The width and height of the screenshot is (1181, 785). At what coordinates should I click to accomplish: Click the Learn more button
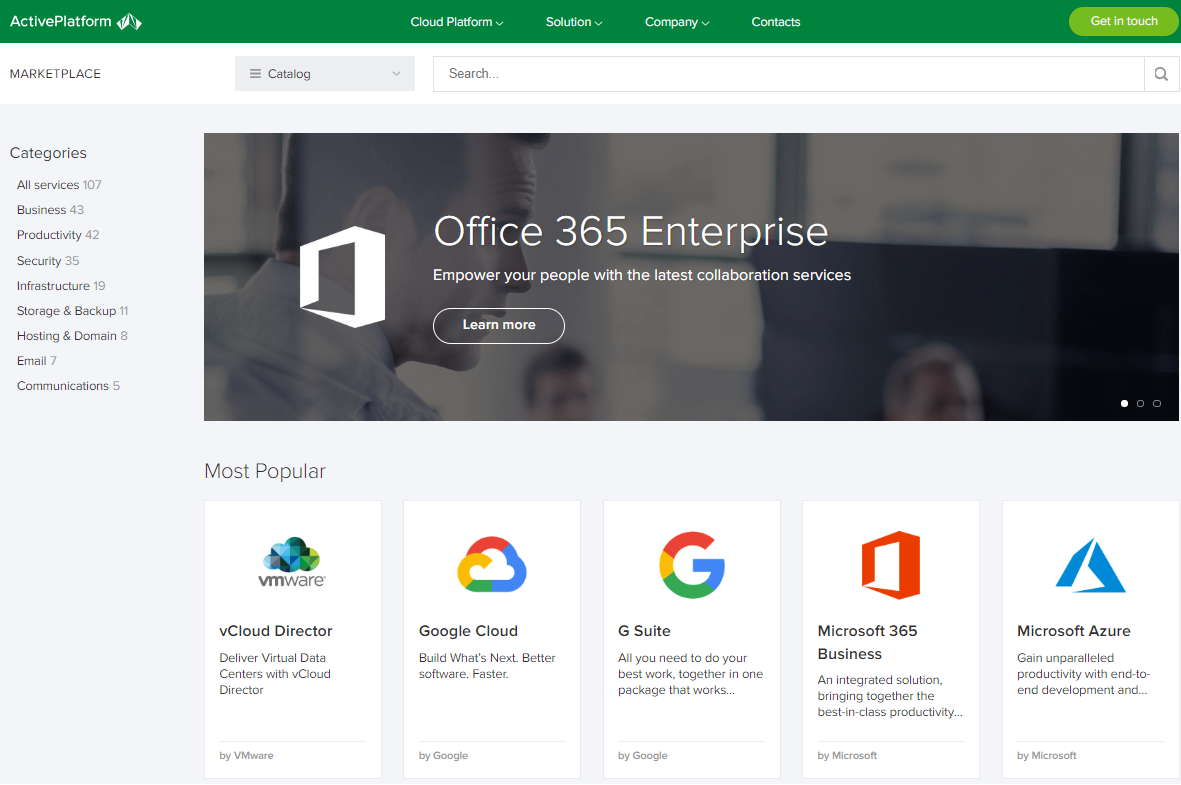[x=499, y=325]
